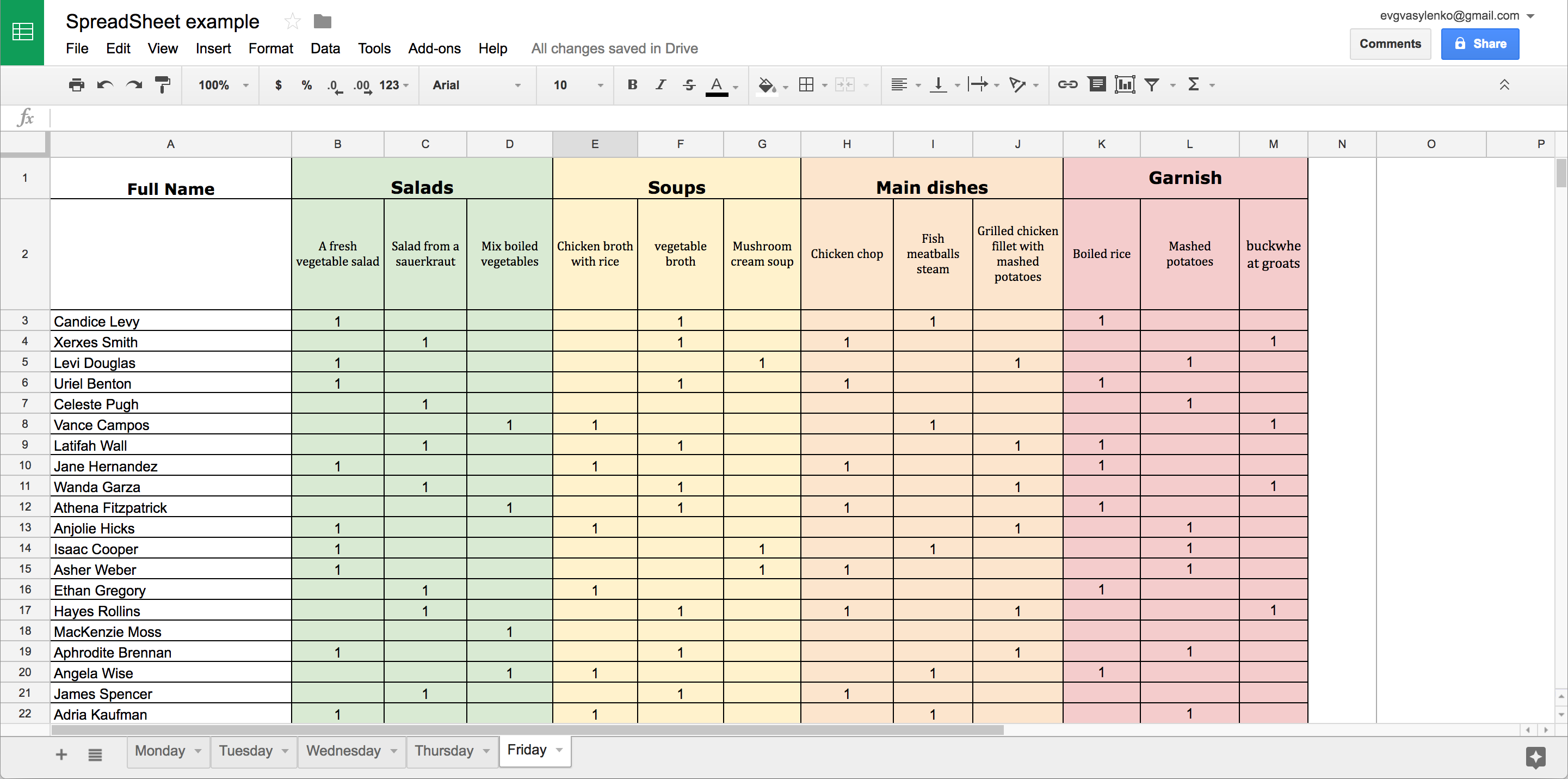This screenshot has height=779, width=1568.
Task: Open the Arial font dropdown
Action: pyautogui.click(x=476, y=85)
